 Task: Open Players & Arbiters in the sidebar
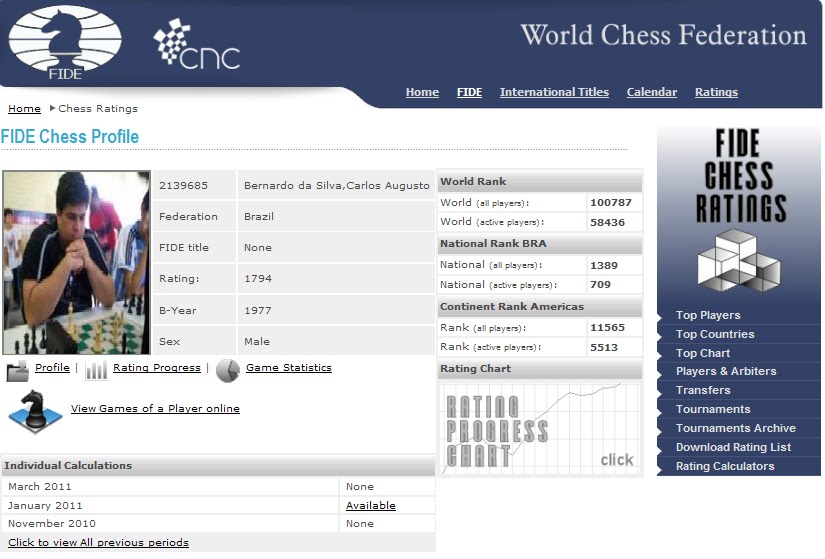click(x=726, y=371)
